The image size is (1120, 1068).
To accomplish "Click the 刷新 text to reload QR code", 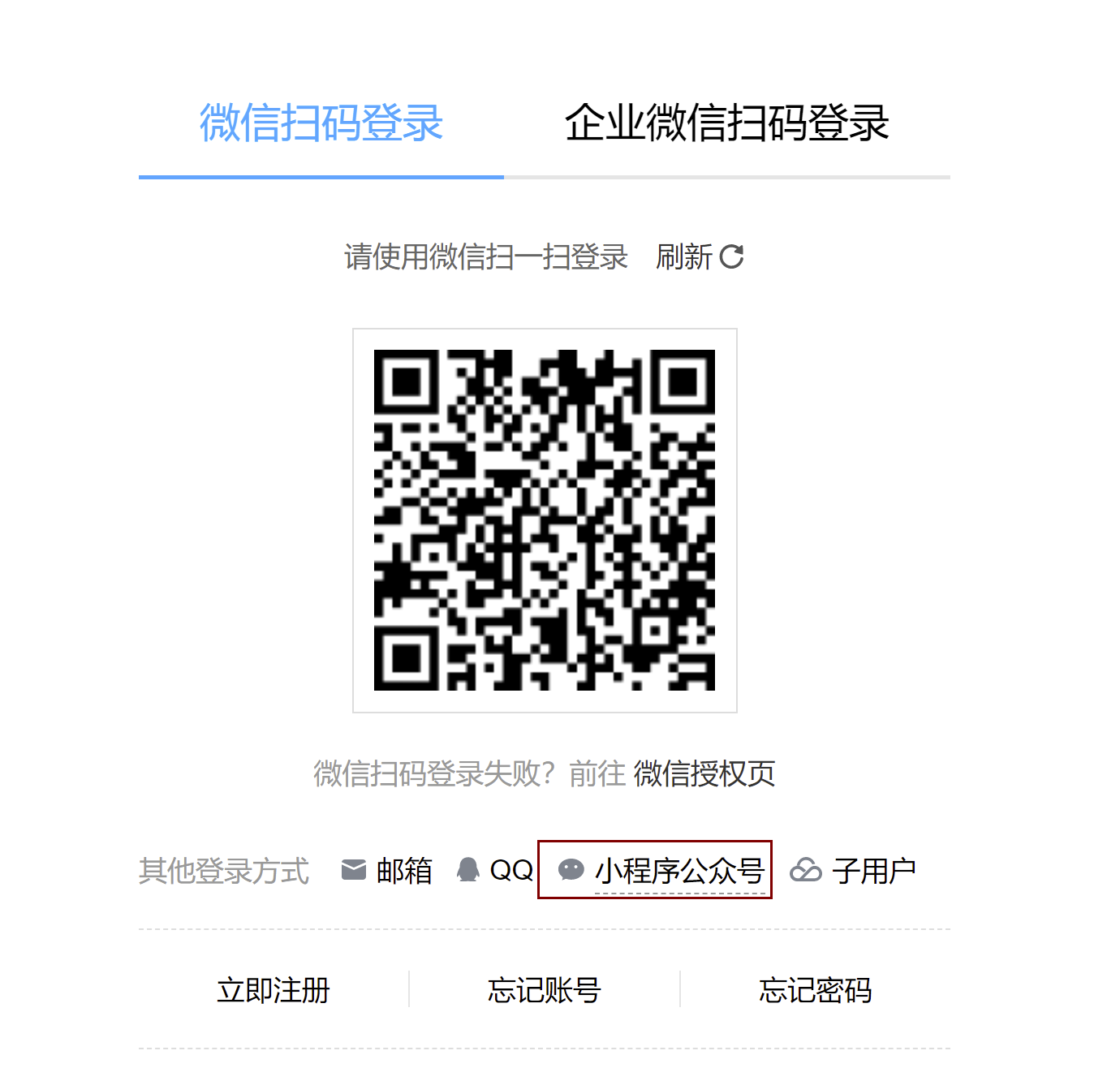I will point(684,257).
